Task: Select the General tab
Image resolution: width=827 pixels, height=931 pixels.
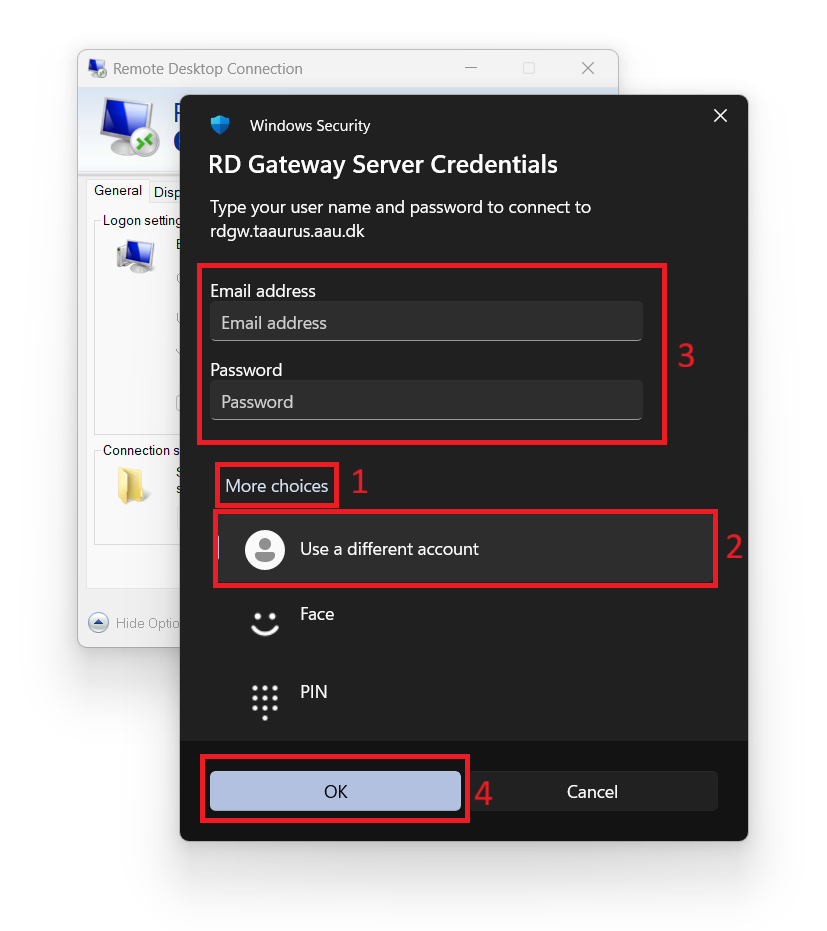Action: (x=117, y=190)
